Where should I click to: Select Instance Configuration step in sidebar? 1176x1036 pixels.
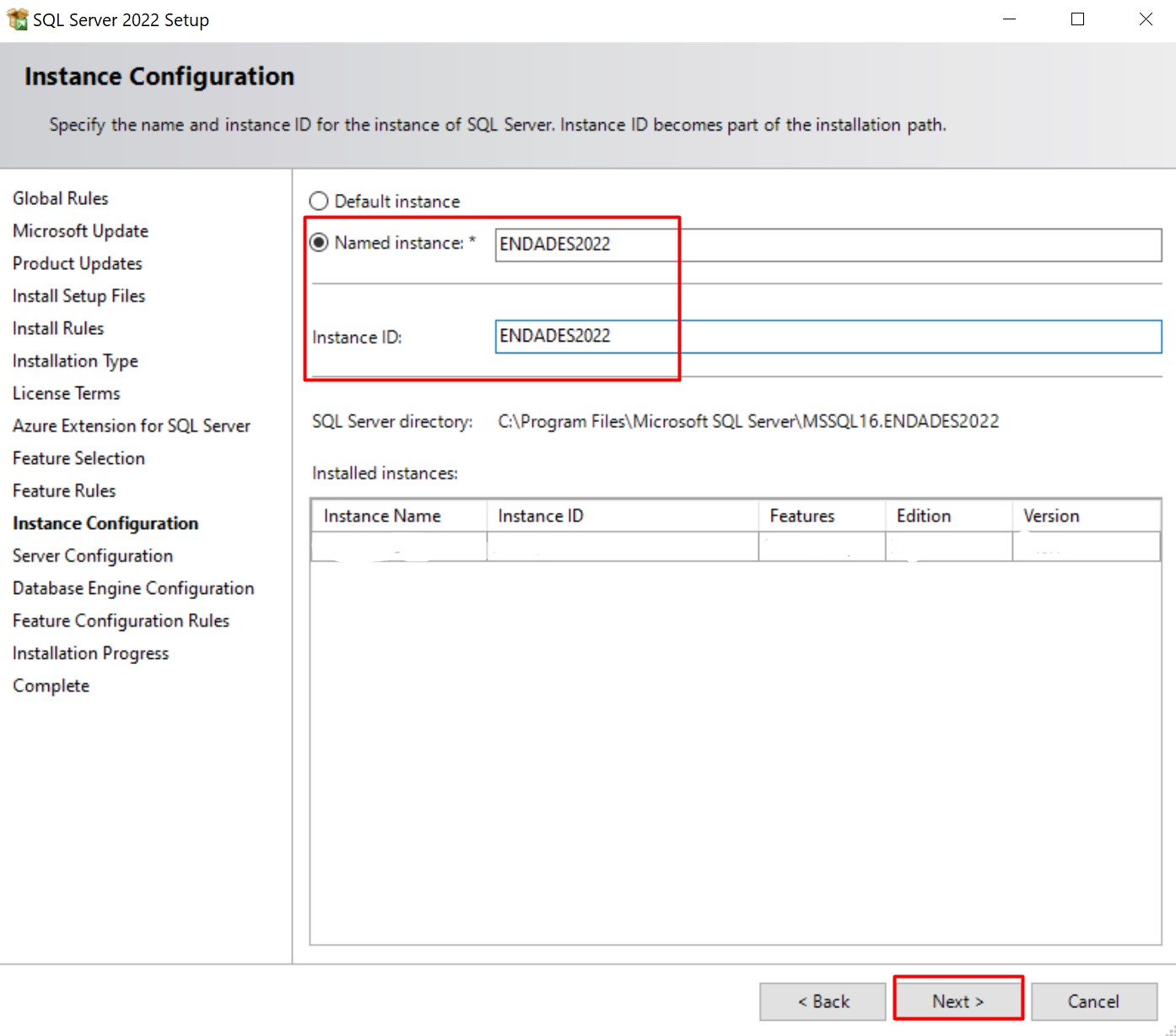[105, 523]
